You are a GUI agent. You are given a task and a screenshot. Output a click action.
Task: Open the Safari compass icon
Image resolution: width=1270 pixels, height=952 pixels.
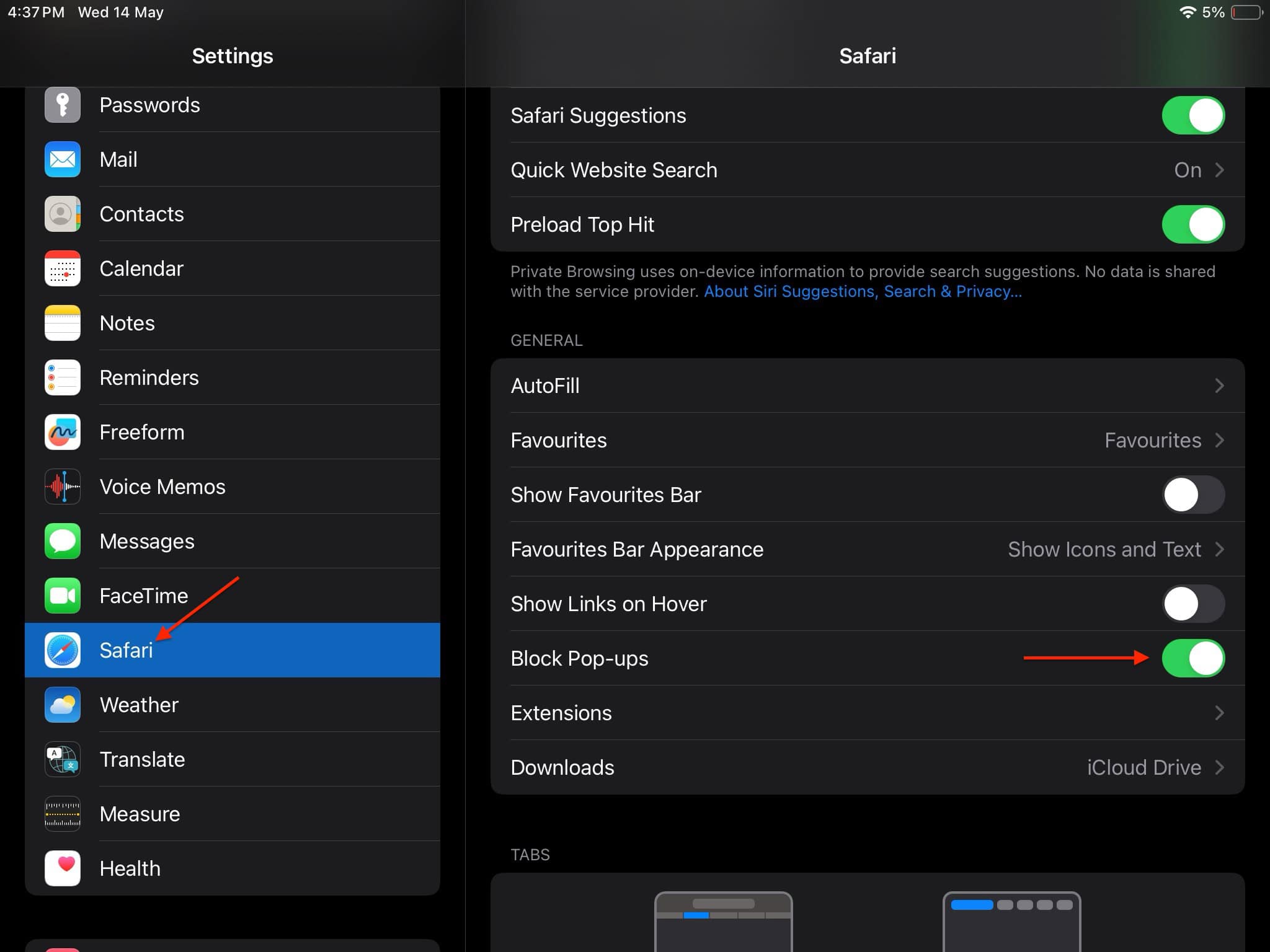point(62,650)
